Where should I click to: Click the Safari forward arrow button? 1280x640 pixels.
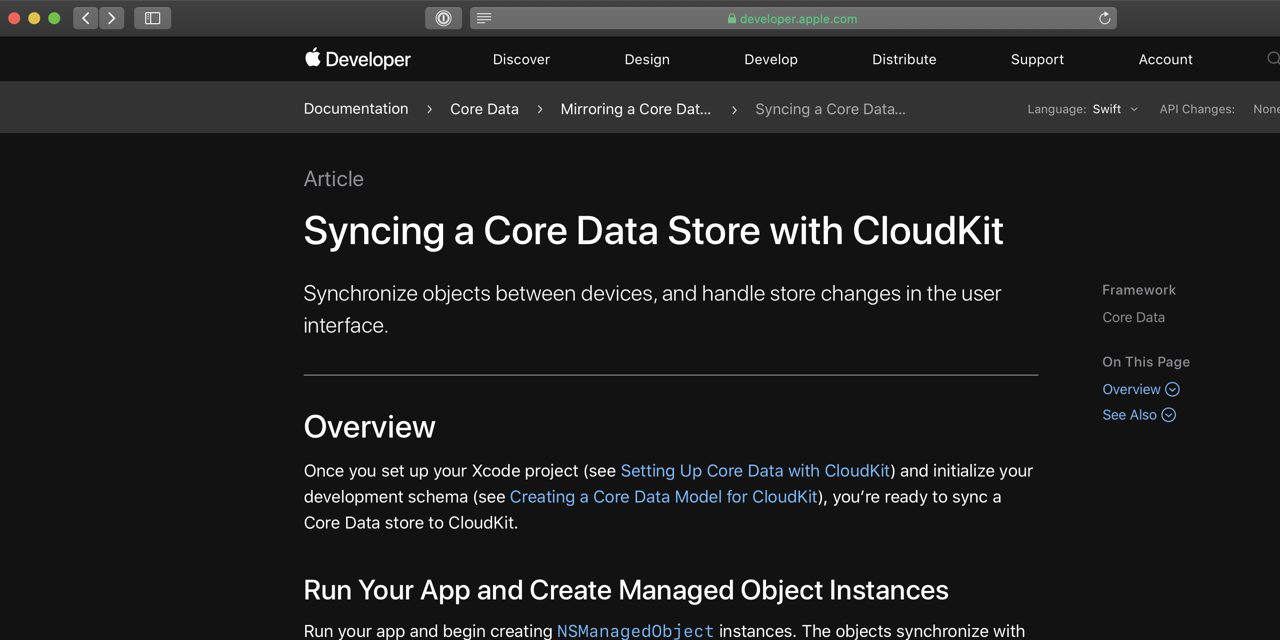coord(112,18)
